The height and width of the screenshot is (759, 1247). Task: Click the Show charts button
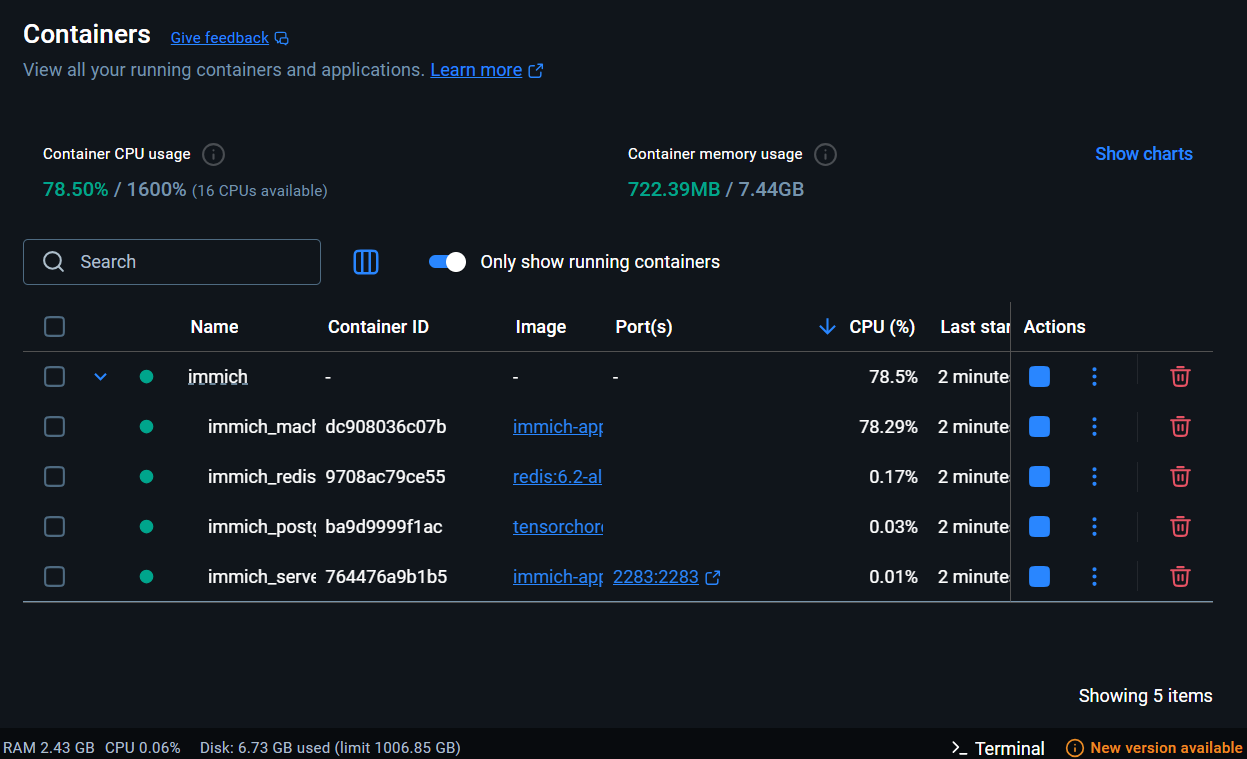tap(1144, 154)
